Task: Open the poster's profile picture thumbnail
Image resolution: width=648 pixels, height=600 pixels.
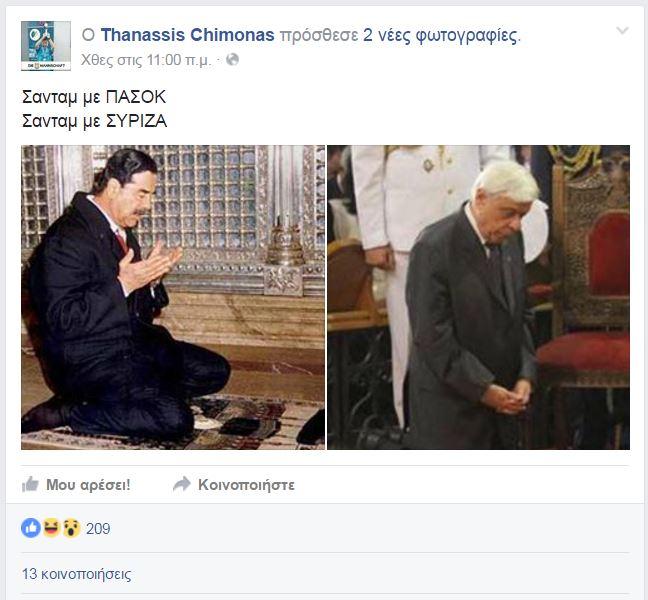Action: [46, 46]
